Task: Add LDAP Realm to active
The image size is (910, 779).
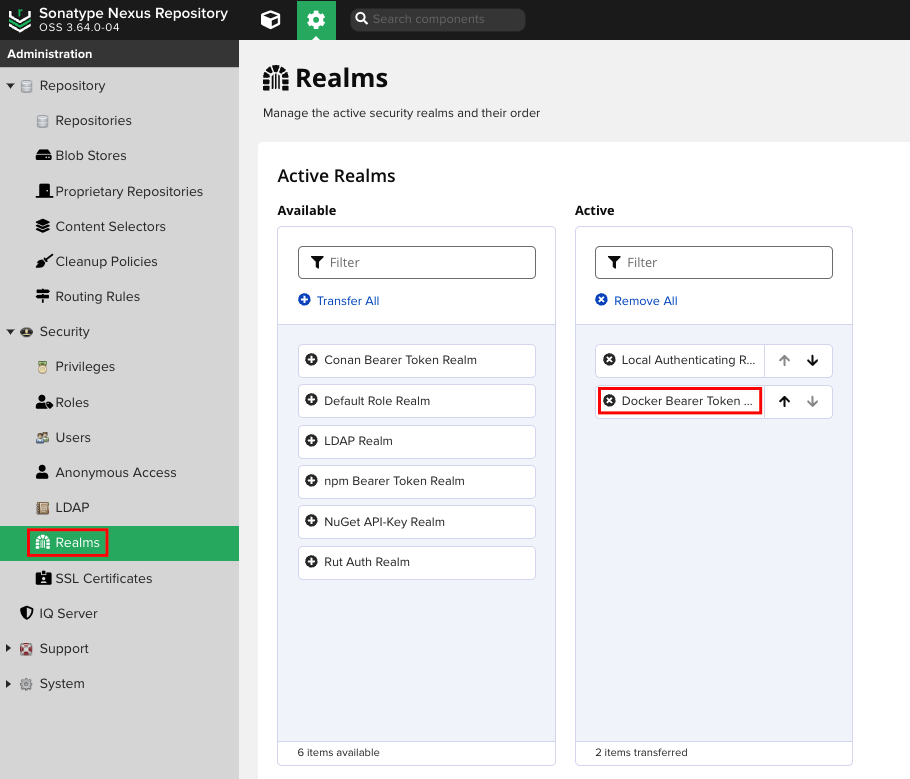Action: tap(417, 441)
